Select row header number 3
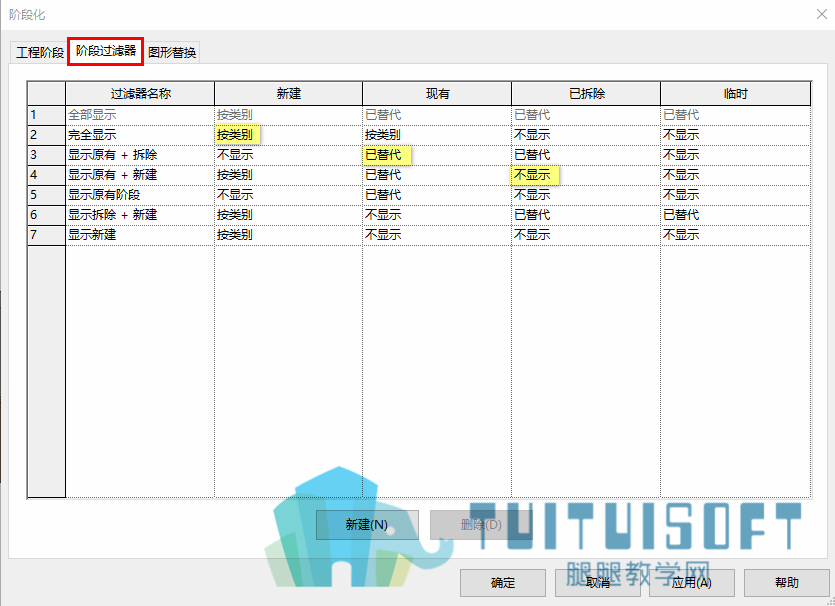 (46, 155)
